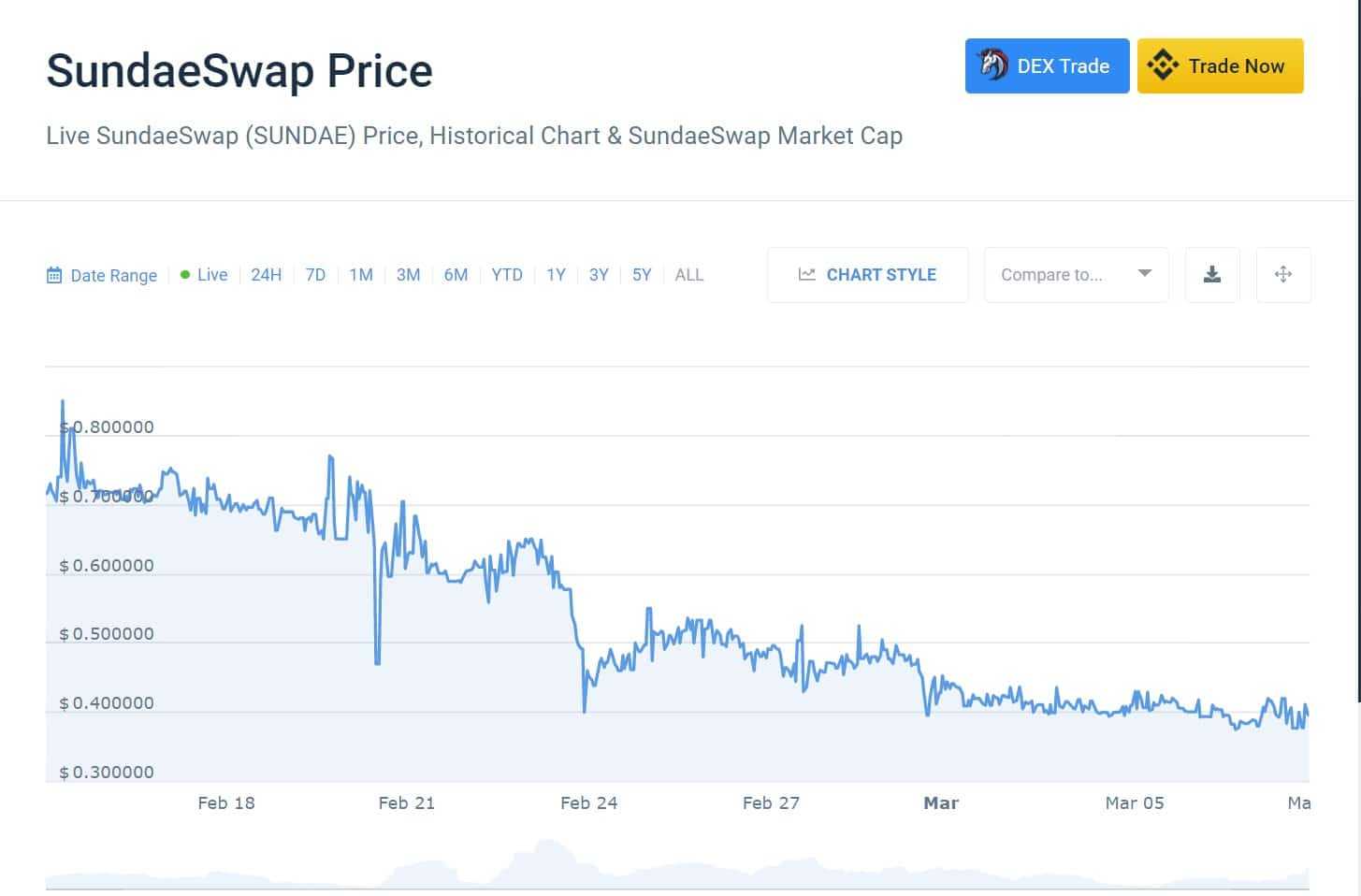Open the Date Range picker
This screenshot has height=896, width=1361.
tap(113, 275)
